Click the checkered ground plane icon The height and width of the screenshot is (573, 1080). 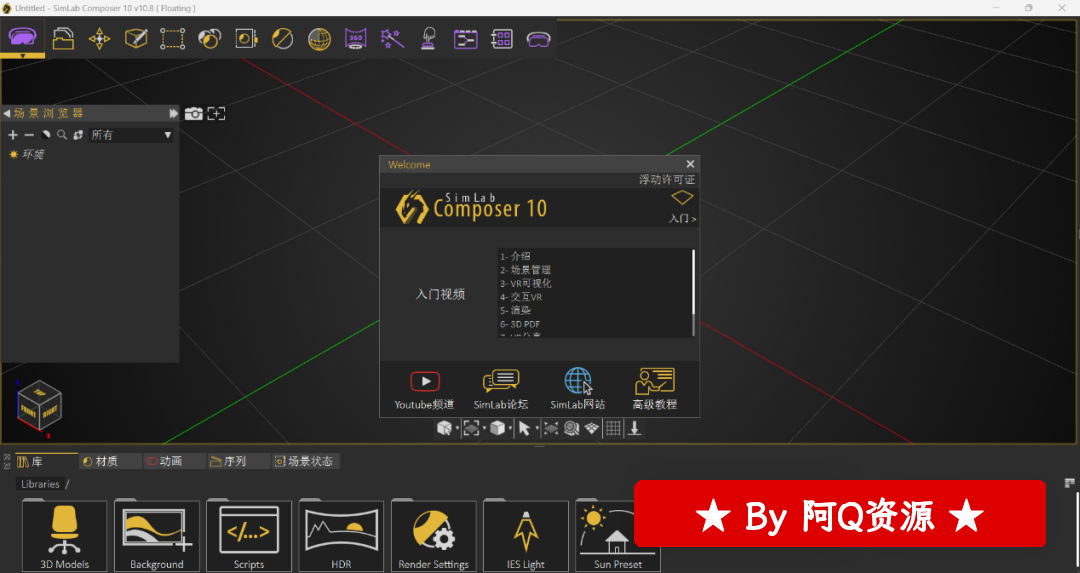tap(592, 428)
